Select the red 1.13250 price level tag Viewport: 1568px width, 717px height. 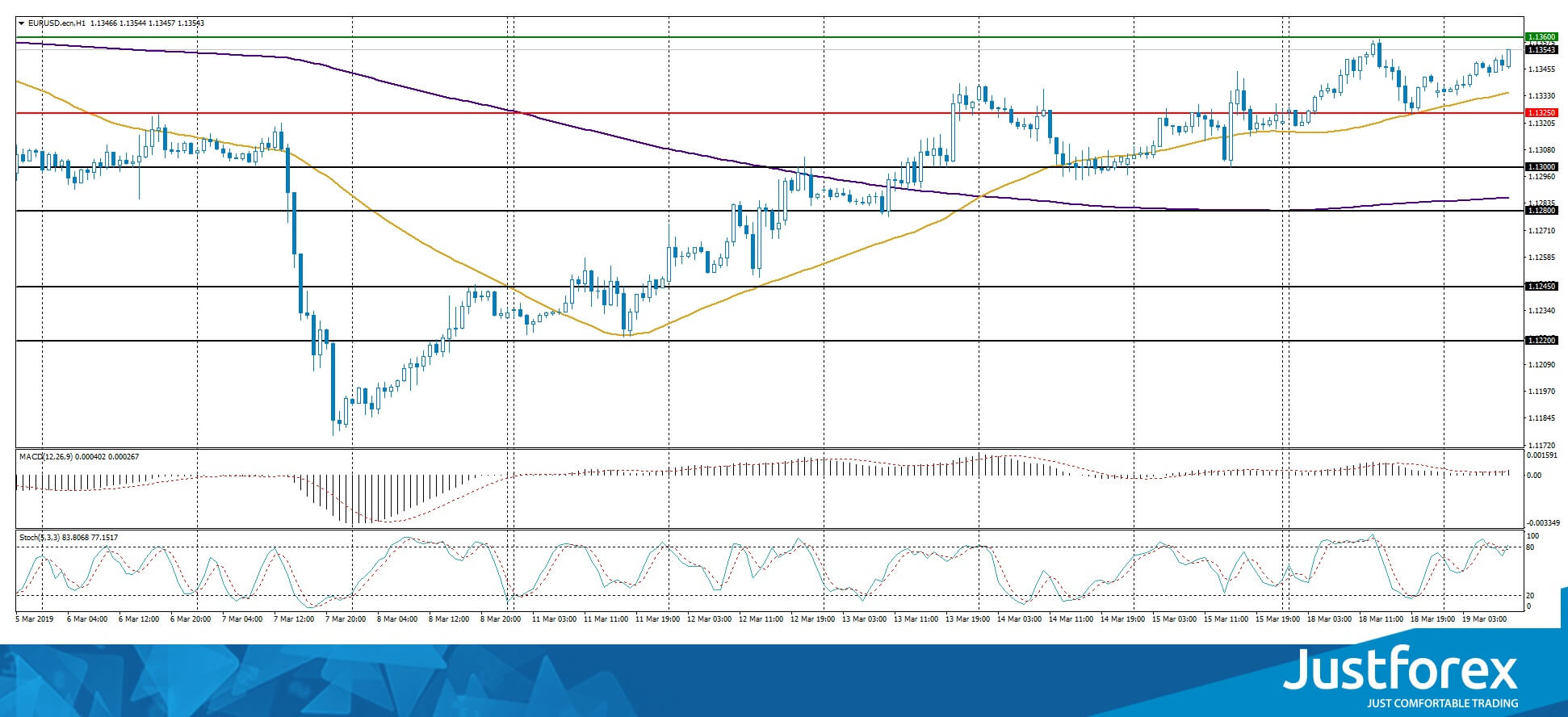1541,113
